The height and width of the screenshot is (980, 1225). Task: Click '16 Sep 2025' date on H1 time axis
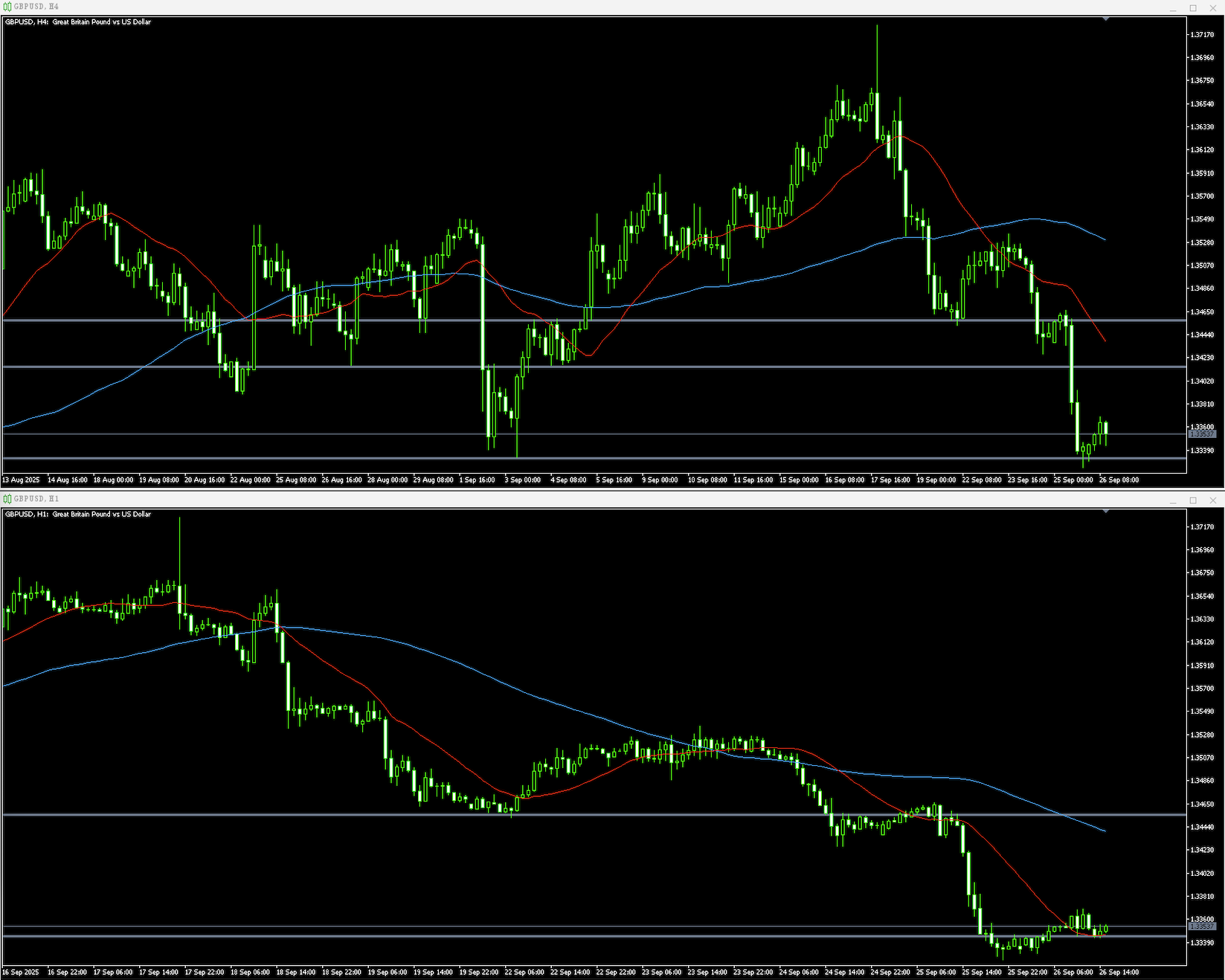[21, 973]
